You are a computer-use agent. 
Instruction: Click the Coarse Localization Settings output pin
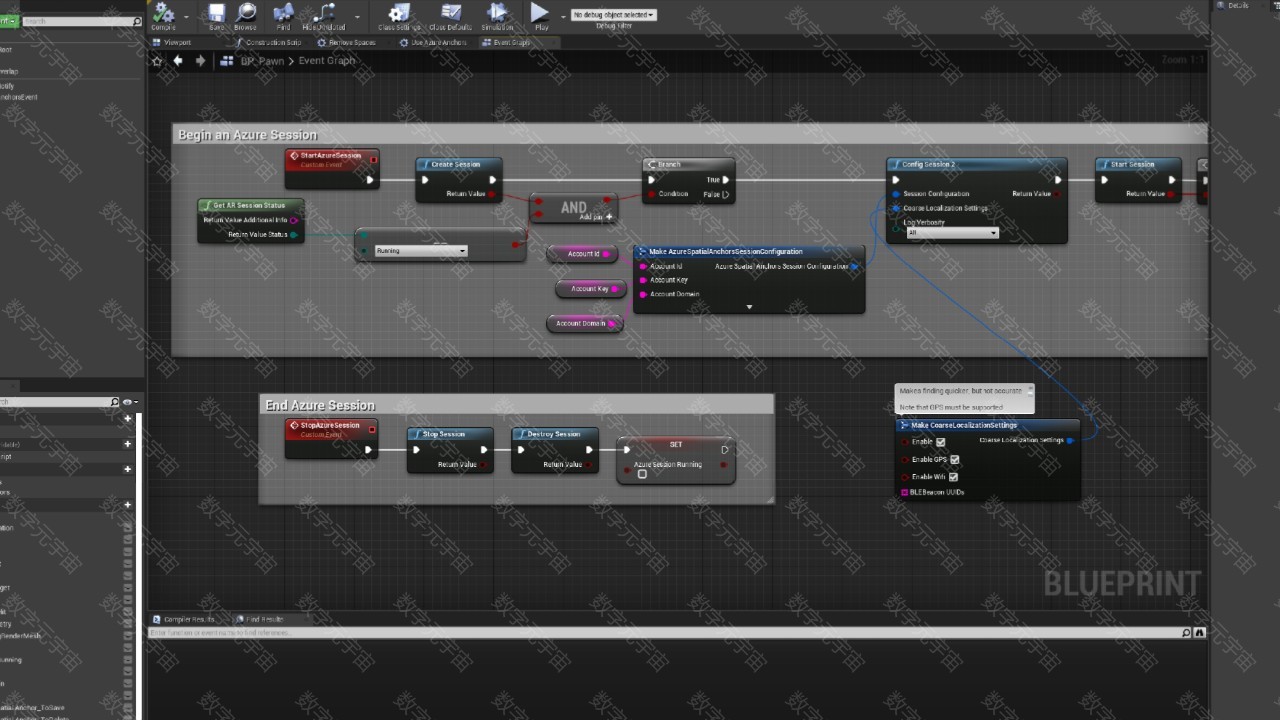(x=1070, y=440)
